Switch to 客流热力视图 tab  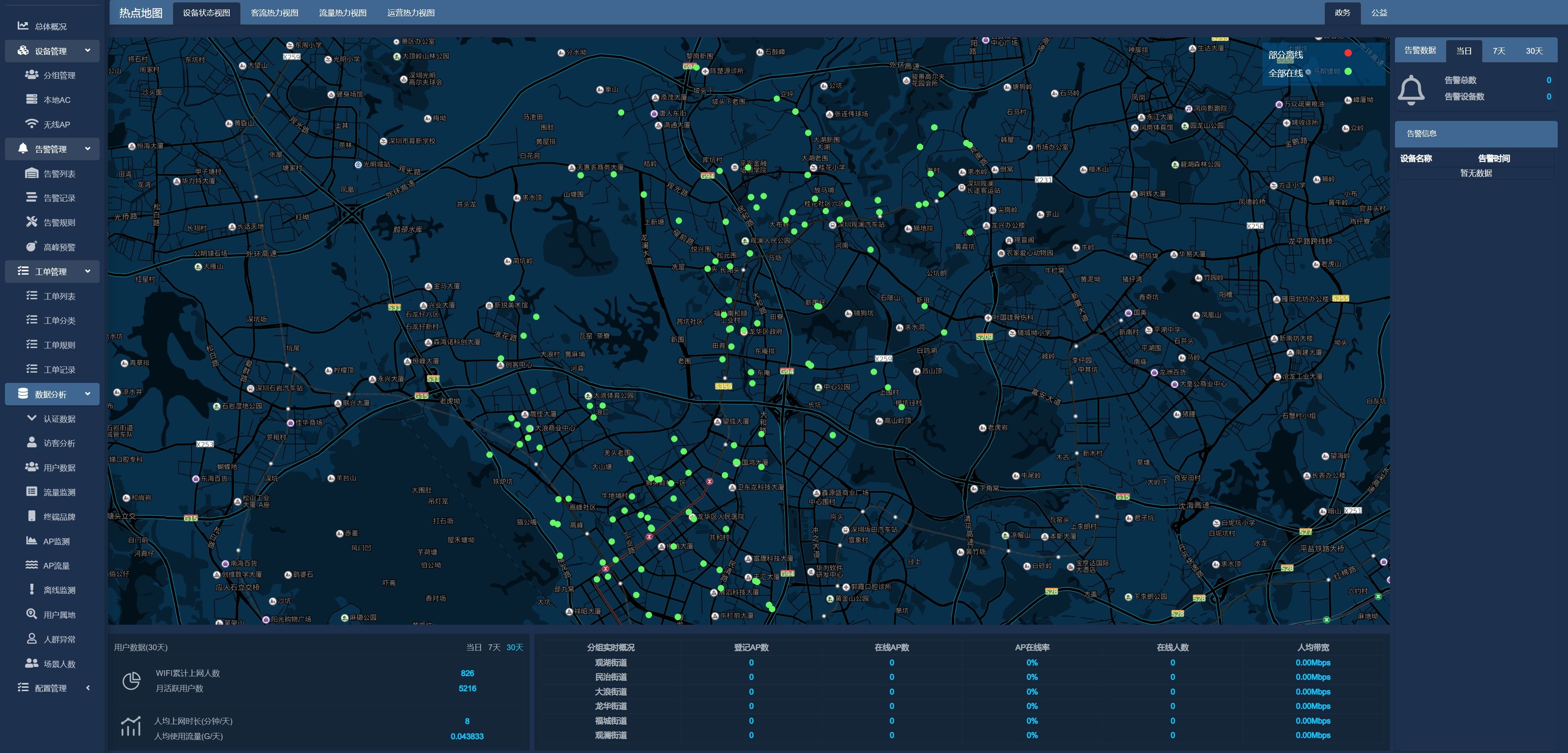(x=274, y=13)
